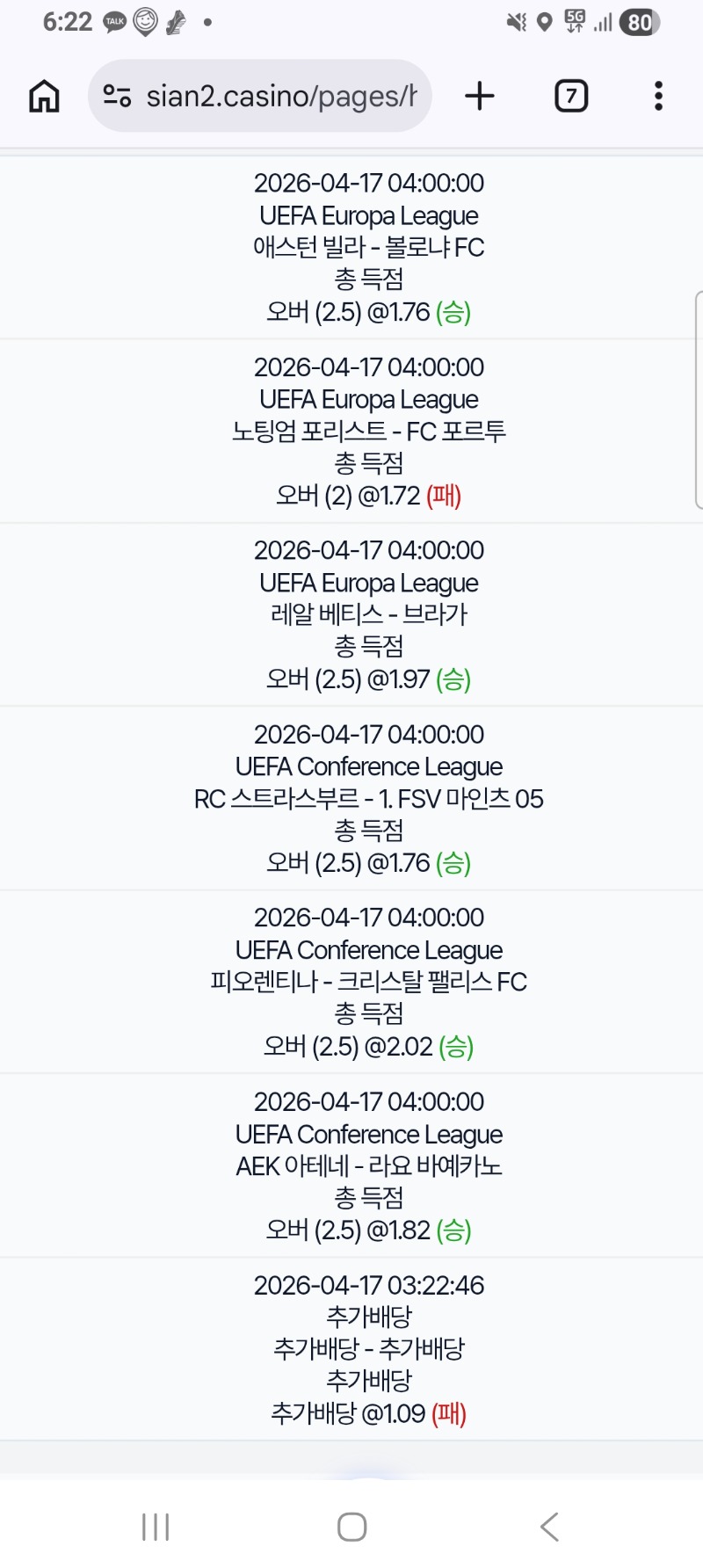Screen dimensions: 703x1568
Task: Open the tab switcher showing 7 tabs
Action: click(571, 96)
